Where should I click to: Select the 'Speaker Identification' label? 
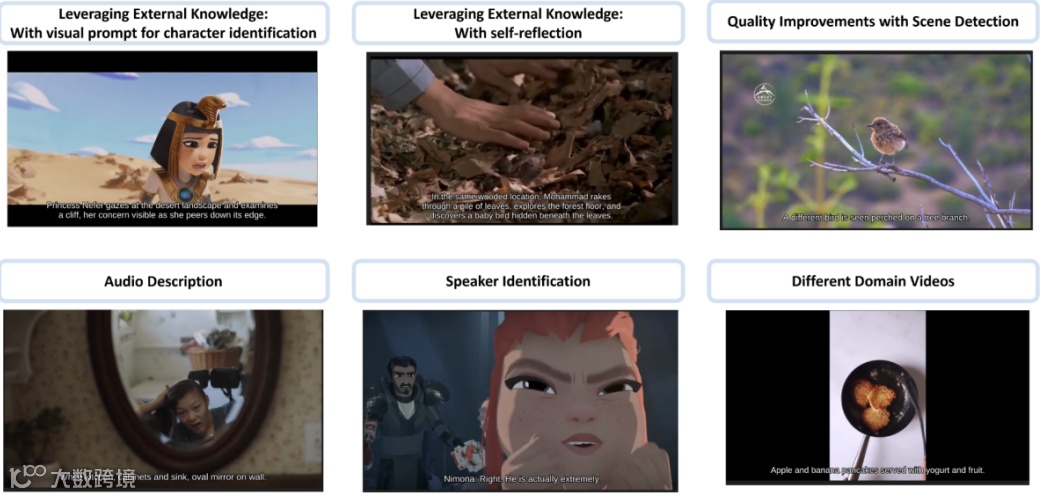518,281
